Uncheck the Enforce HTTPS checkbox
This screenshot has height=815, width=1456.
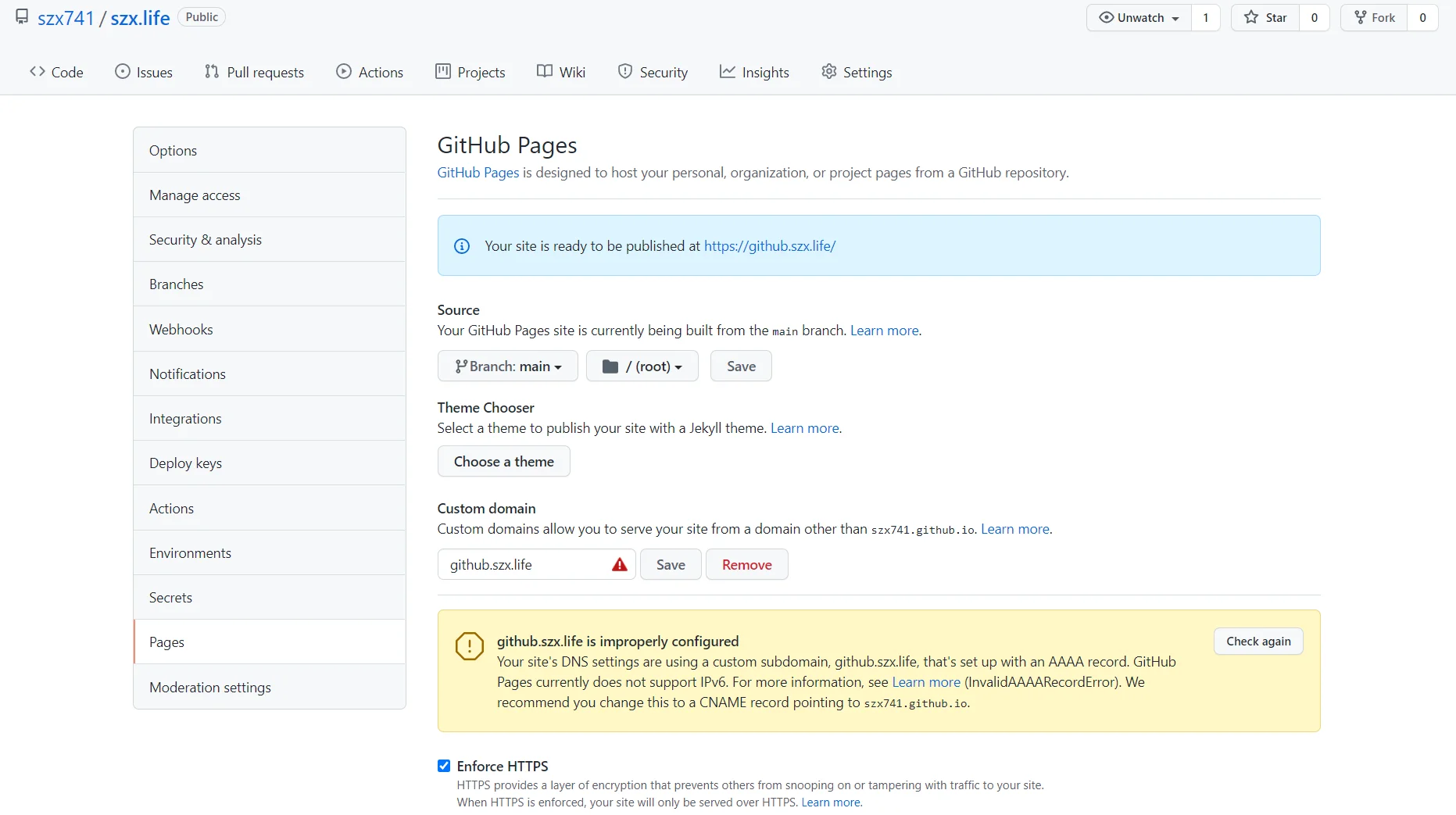point(444,766)
